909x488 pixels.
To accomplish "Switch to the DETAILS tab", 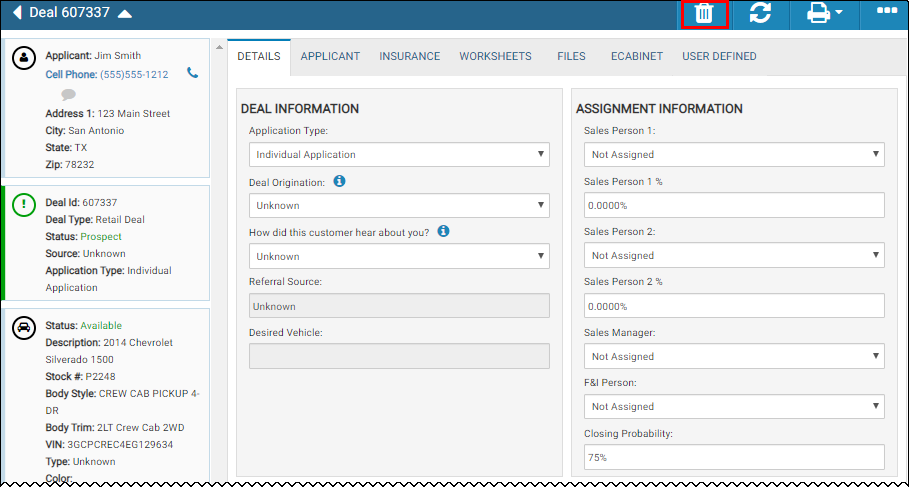I will click(x=259, y=56).
